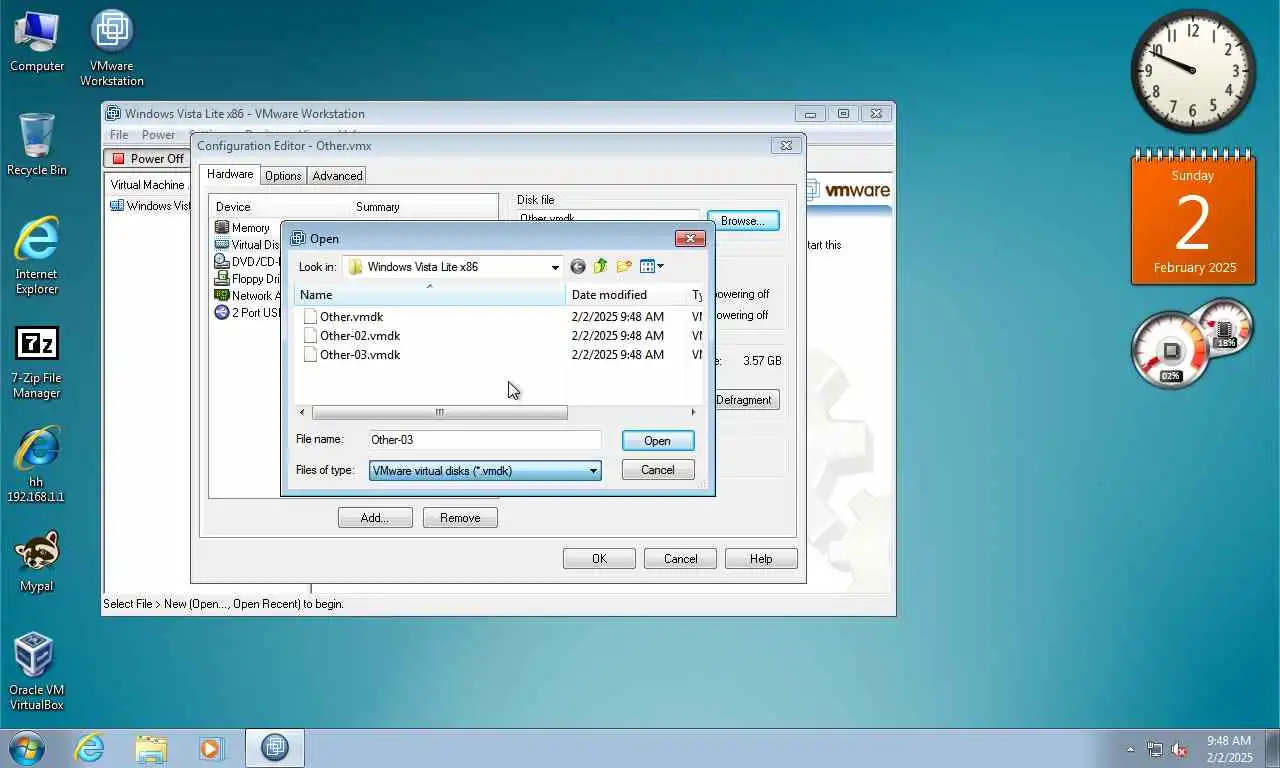Image resolution: width=1280 pixels, height=768 pixels.
Task: Select the Other-02.vmdk file
Action: tap(359, 336)
